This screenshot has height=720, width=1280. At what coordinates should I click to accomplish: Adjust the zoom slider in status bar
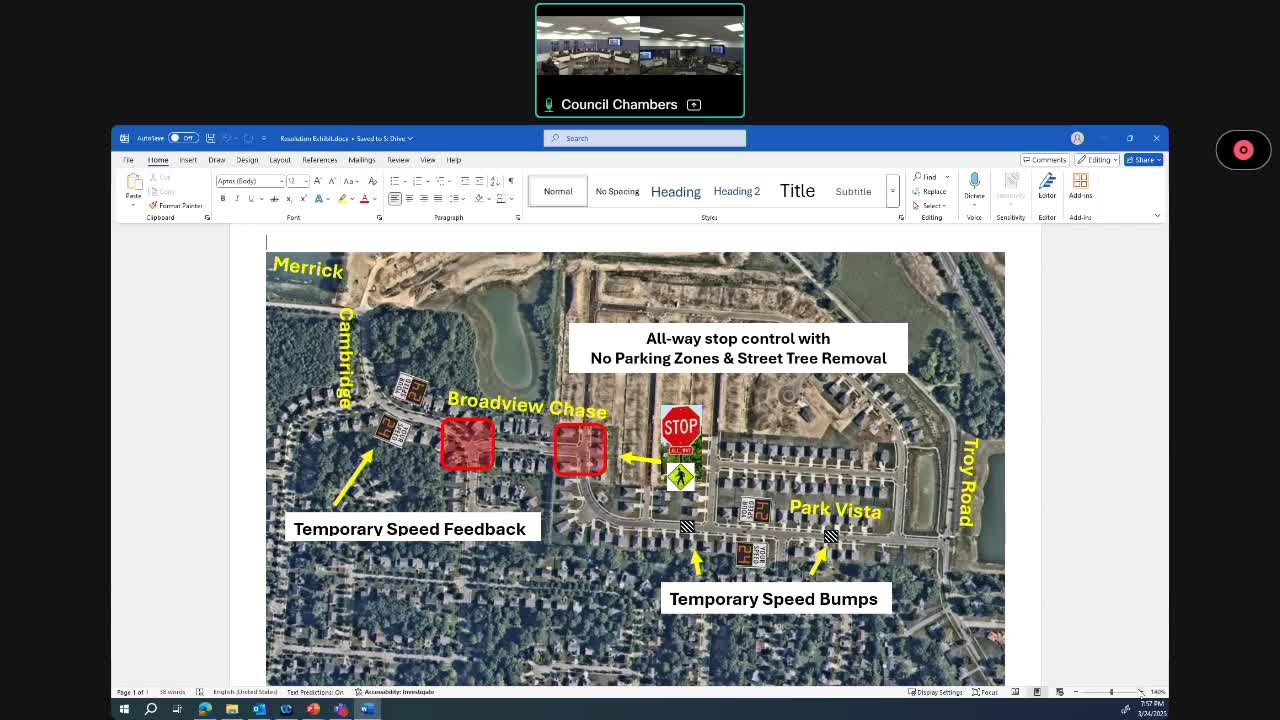click(1110, 692)
